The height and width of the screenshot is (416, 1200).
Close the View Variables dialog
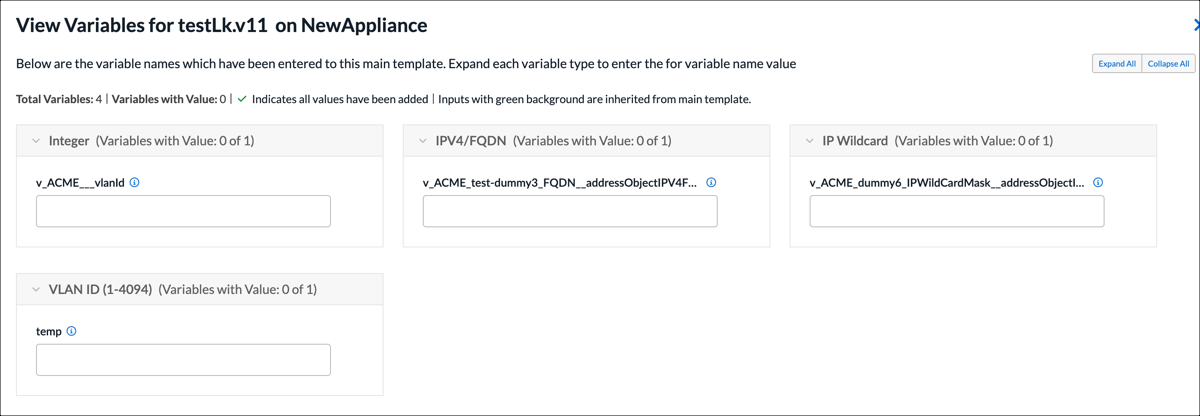(1195, 25)
